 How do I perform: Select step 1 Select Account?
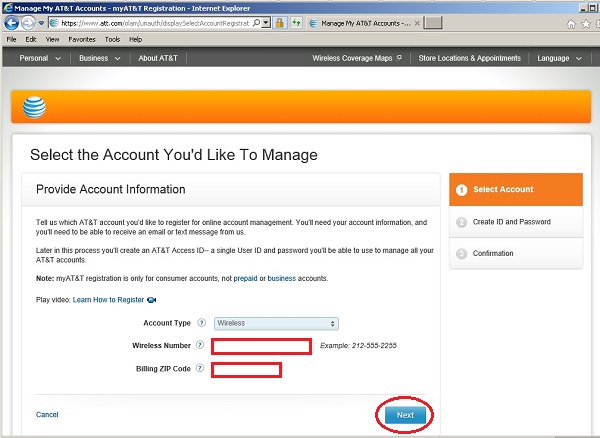click(x=516, y=189)
